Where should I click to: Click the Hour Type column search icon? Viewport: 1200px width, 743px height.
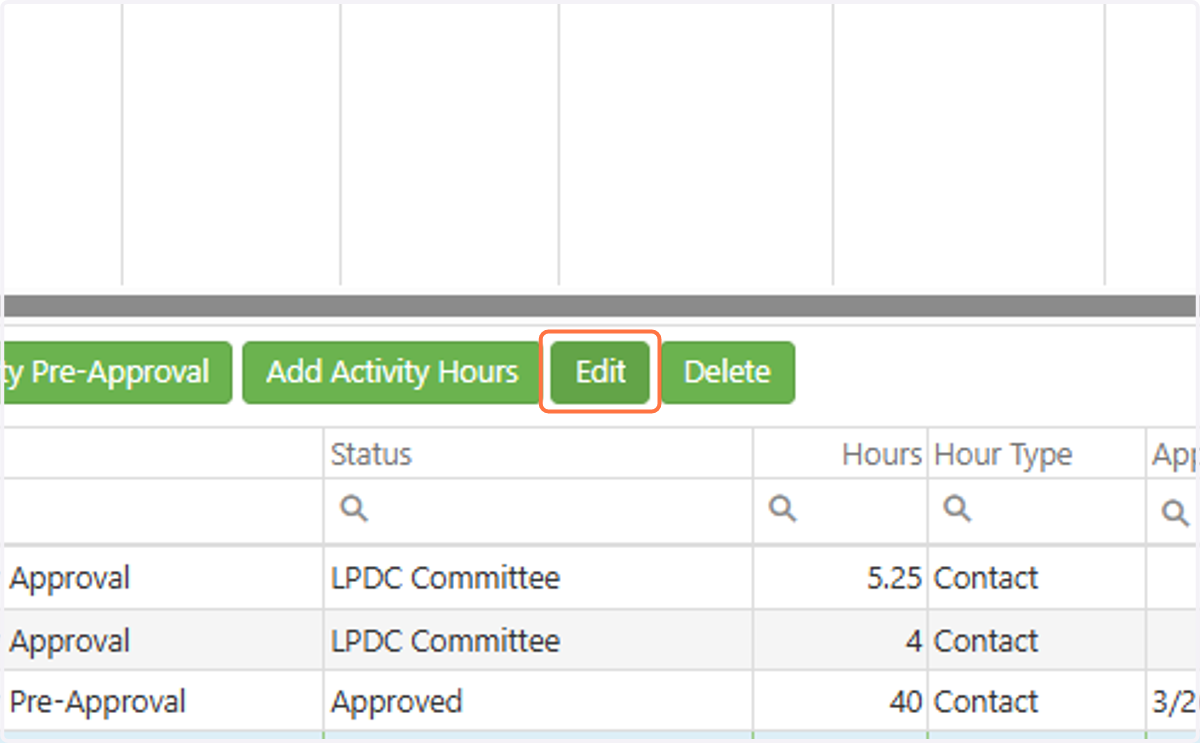tap(958, 510)
